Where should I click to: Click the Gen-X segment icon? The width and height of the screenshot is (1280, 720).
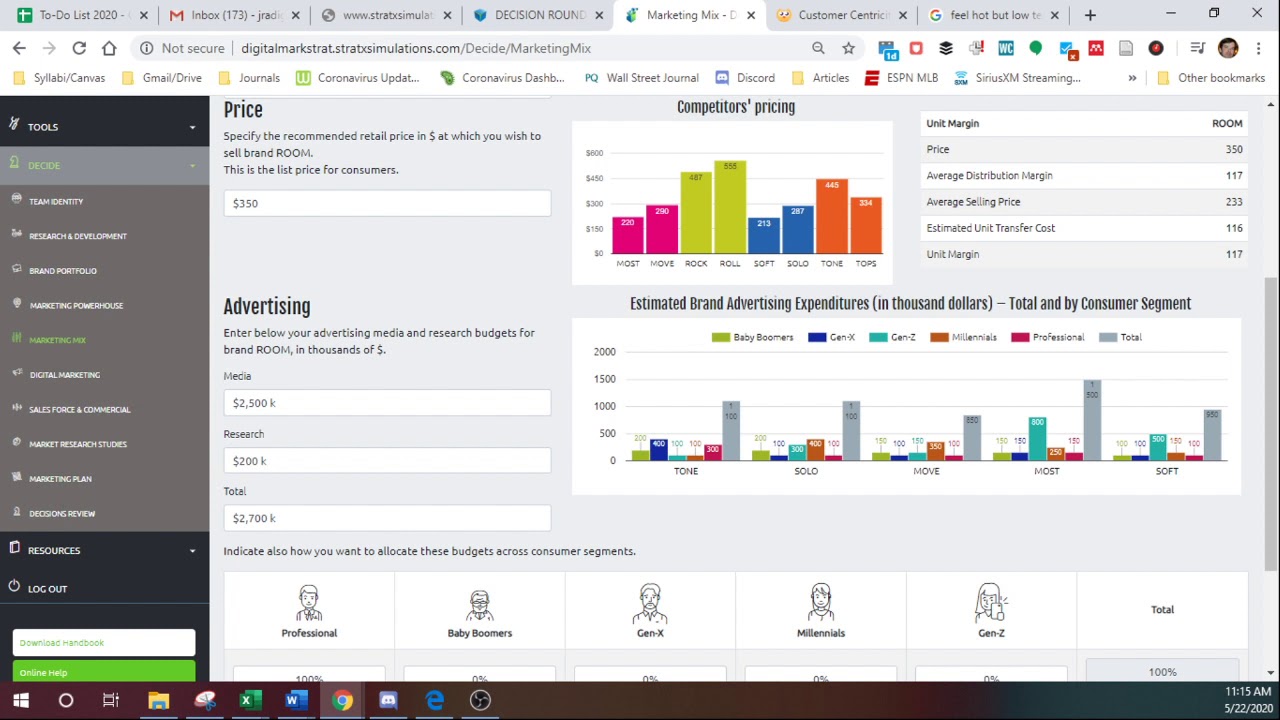click(x=650, y=604)
